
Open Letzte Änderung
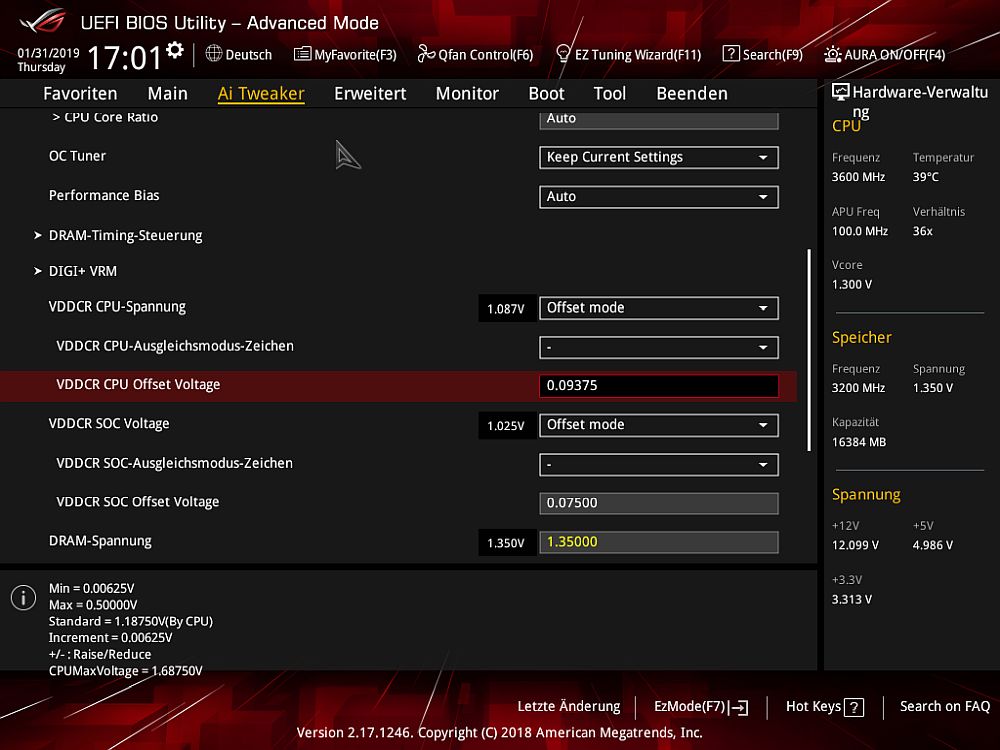568,707
